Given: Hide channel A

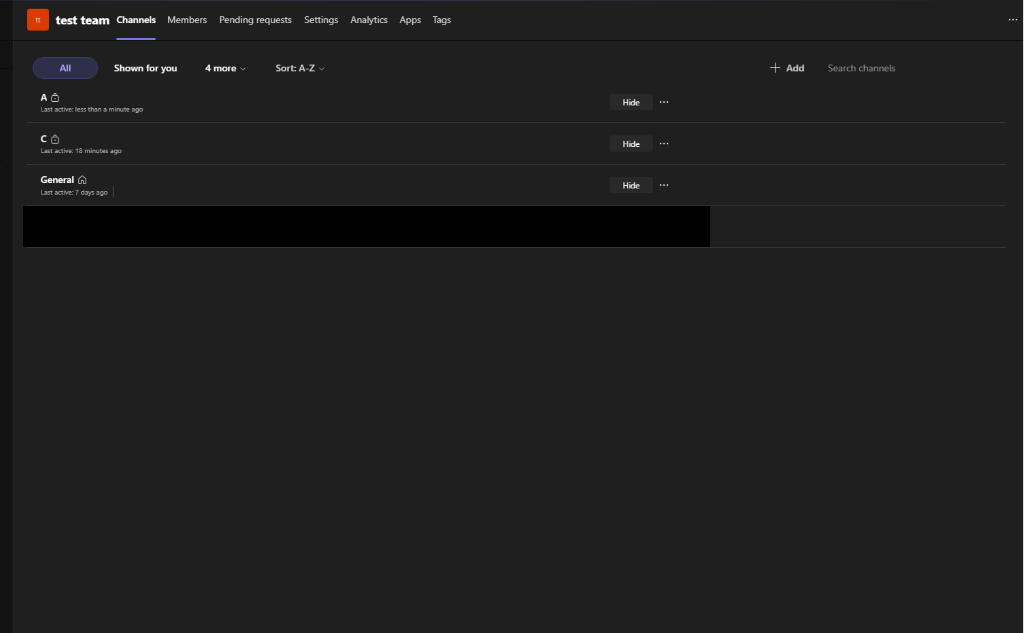Looking at the screenshot, I should (631, 102).
